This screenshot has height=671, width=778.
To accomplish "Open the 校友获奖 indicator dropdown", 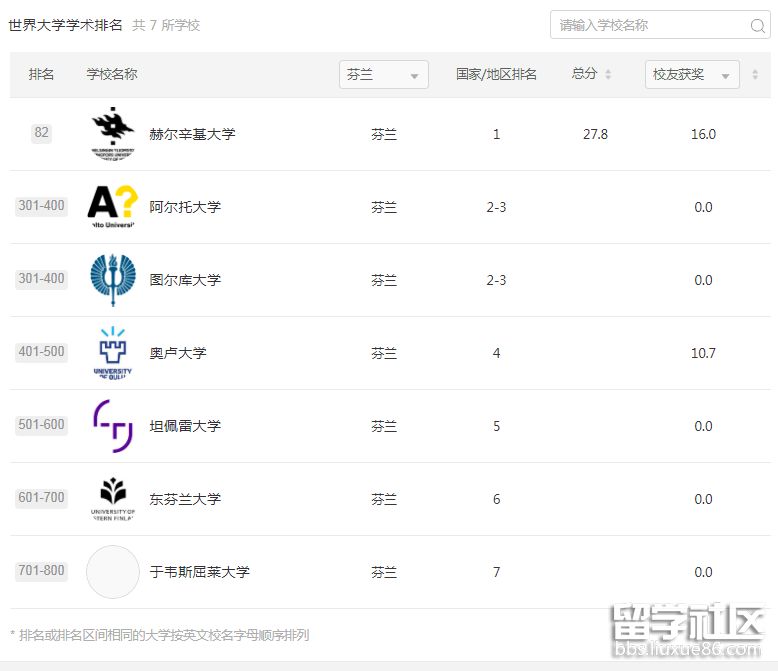I will [x=692, y=74].
